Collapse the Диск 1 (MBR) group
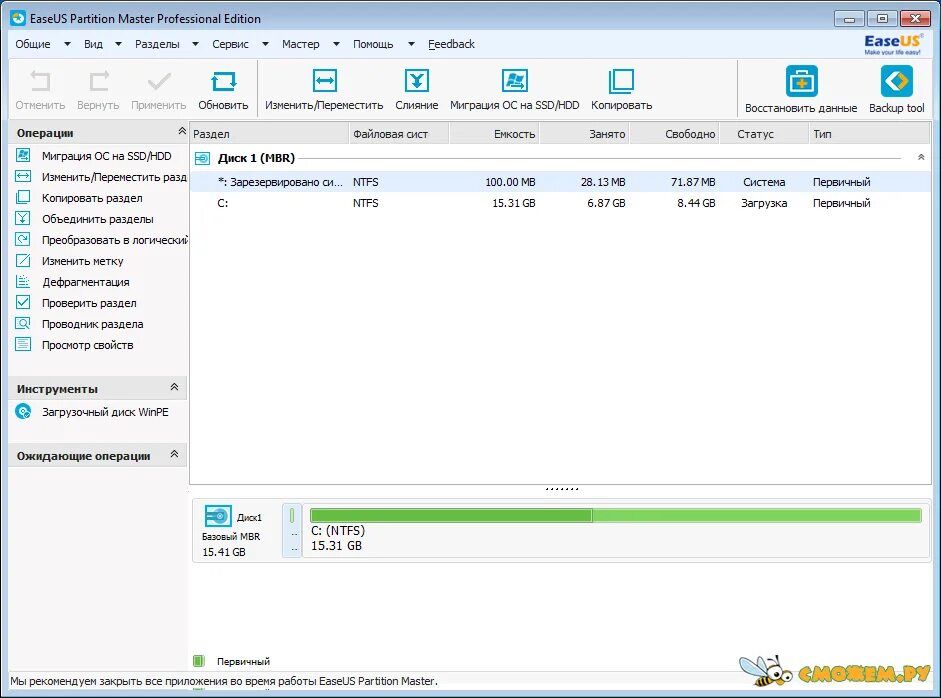Screen dimensions: 941x698 921,157
